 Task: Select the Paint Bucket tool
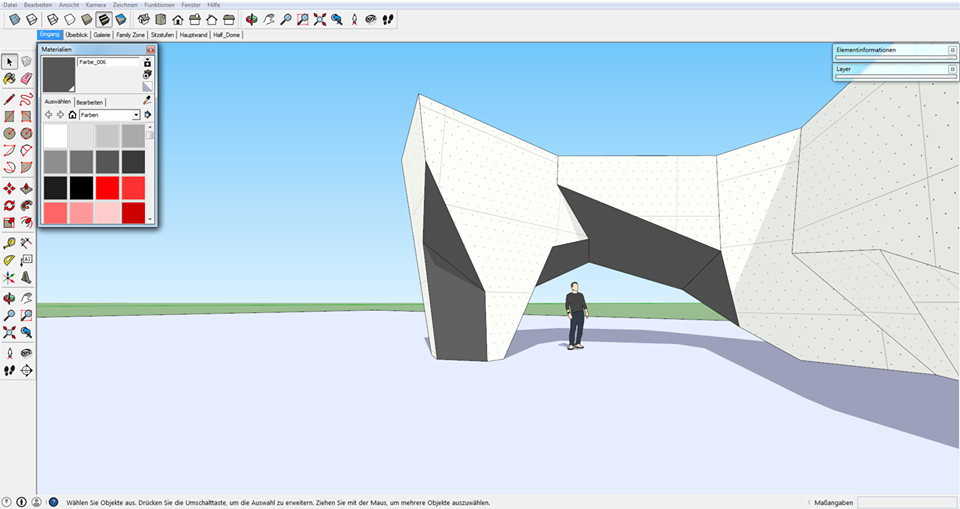click(x=9, y=78)
